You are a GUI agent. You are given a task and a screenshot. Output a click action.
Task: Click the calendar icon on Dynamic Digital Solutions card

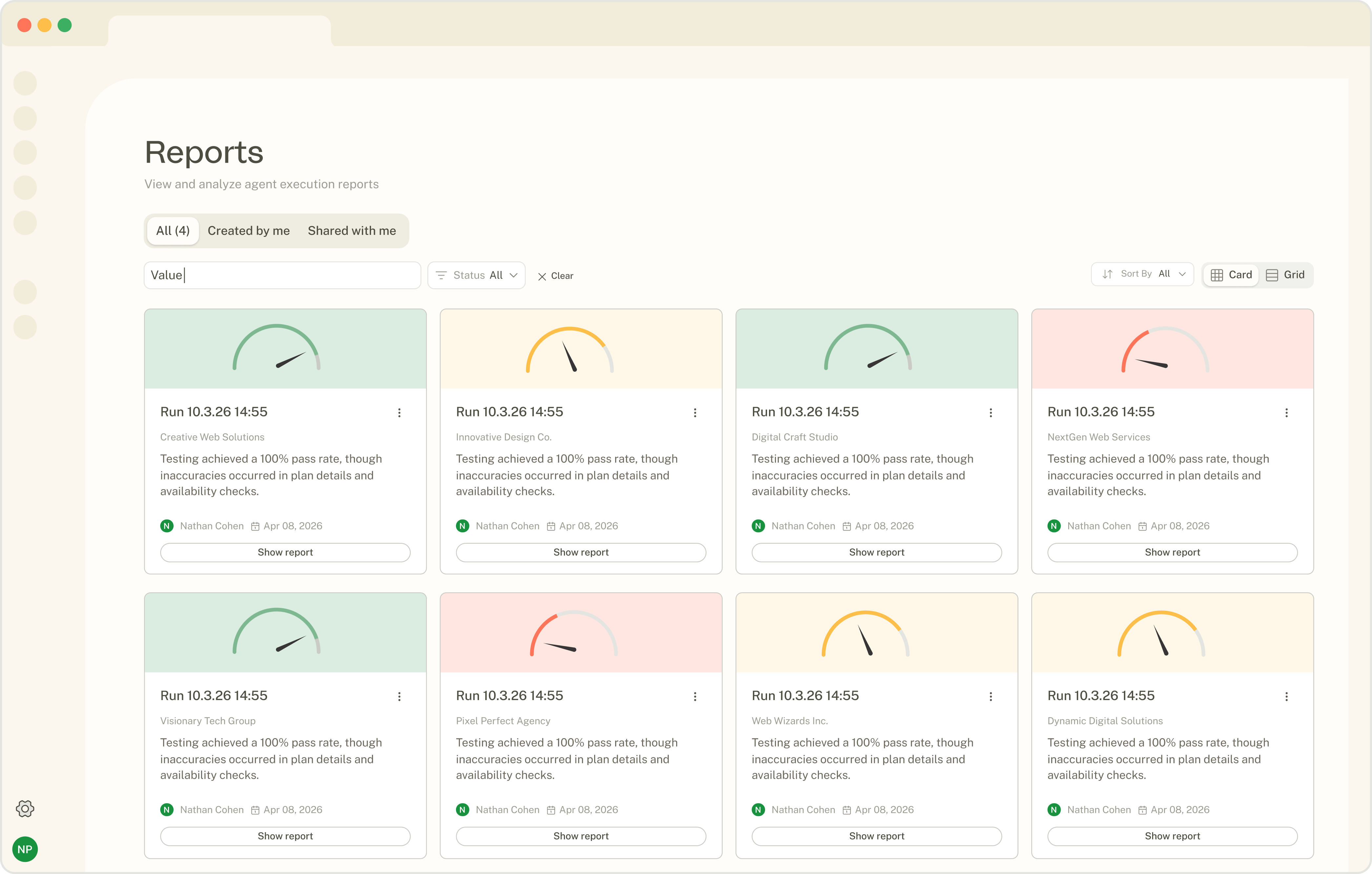coord(1142,810)
